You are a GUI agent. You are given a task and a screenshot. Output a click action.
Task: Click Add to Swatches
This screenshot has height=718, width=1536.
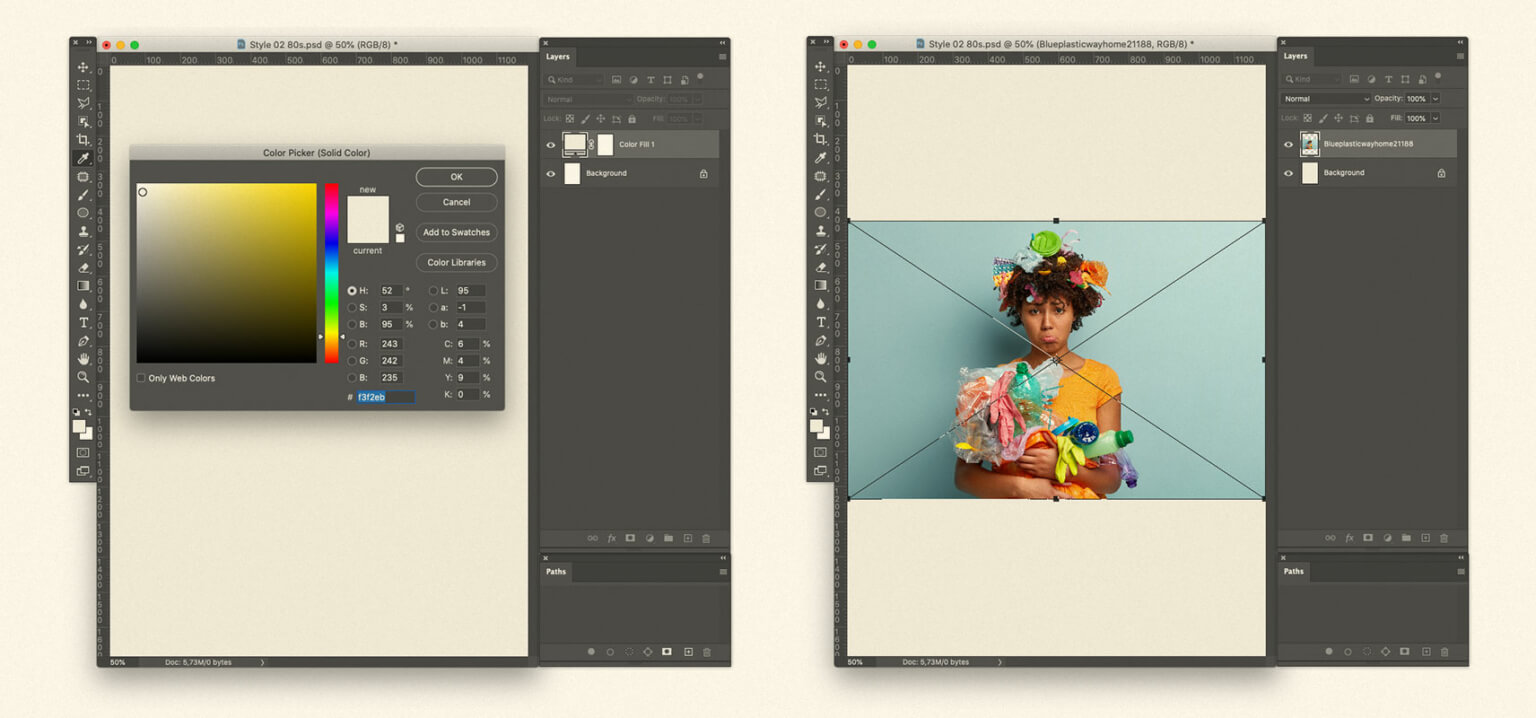[456, 232]
